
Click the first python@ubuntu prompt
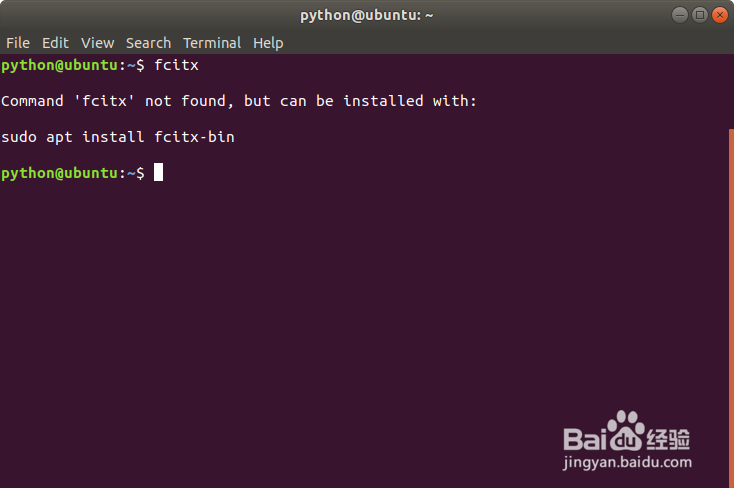73,66
